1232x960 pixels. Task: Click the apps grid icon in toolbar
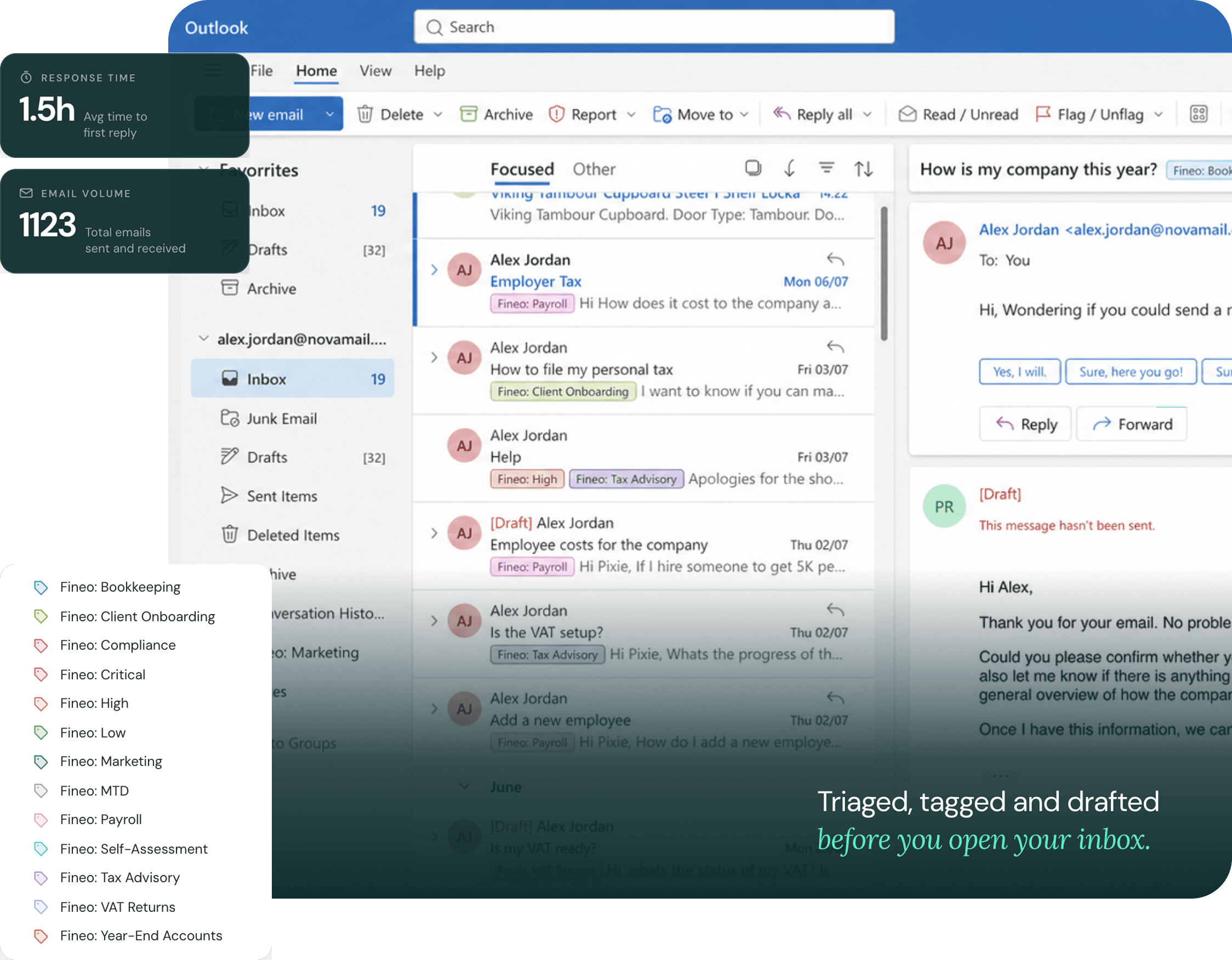point(1199,114)
